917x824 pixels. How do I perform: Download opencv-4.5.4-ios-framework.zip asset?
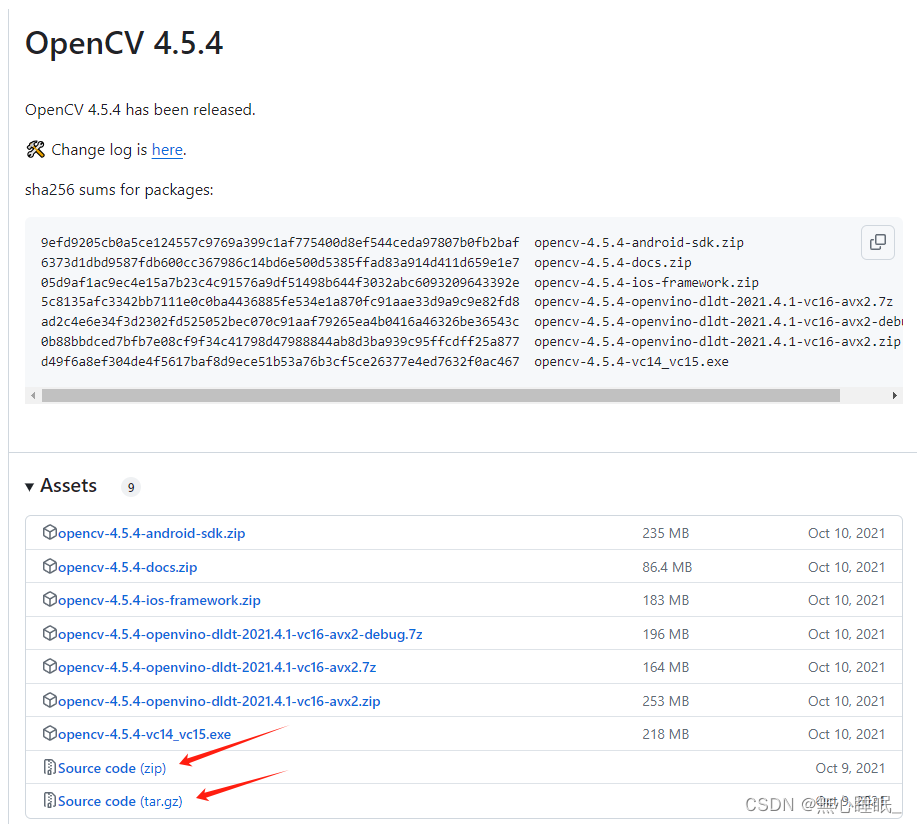(159, 601)
